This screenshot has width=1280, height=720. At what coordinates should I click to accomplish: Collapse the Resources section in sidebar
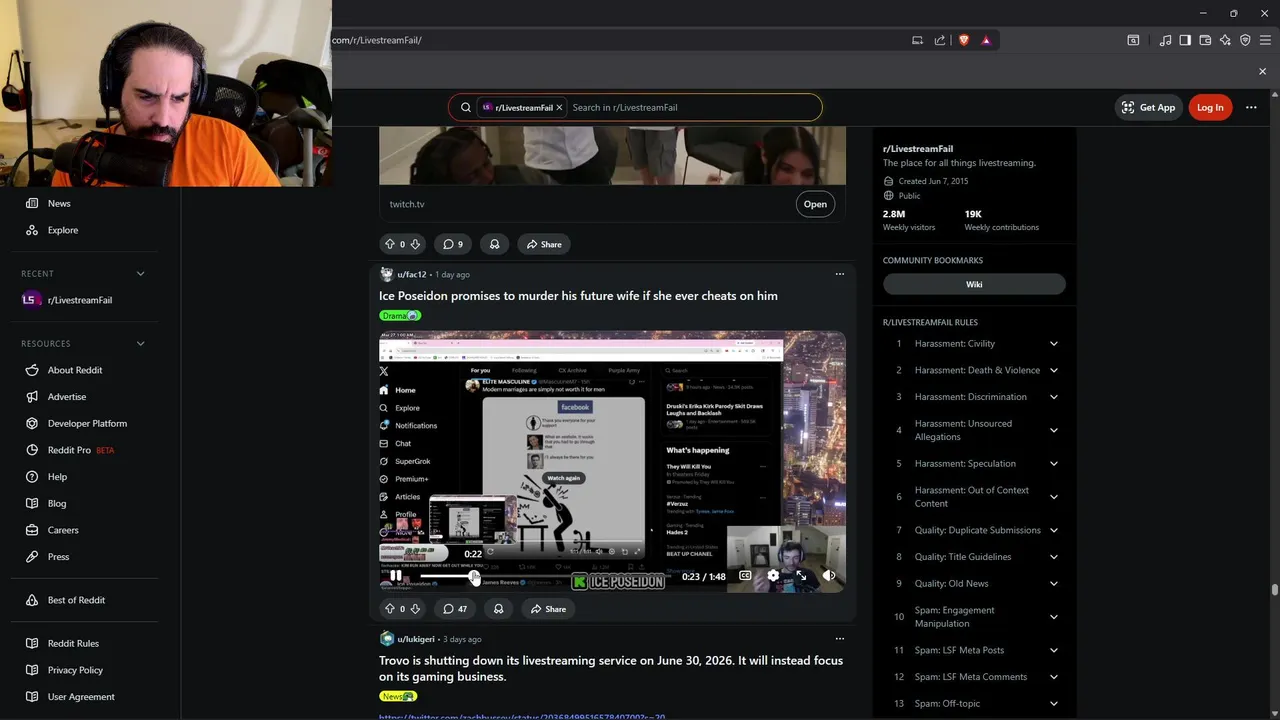tap(140, 343)
